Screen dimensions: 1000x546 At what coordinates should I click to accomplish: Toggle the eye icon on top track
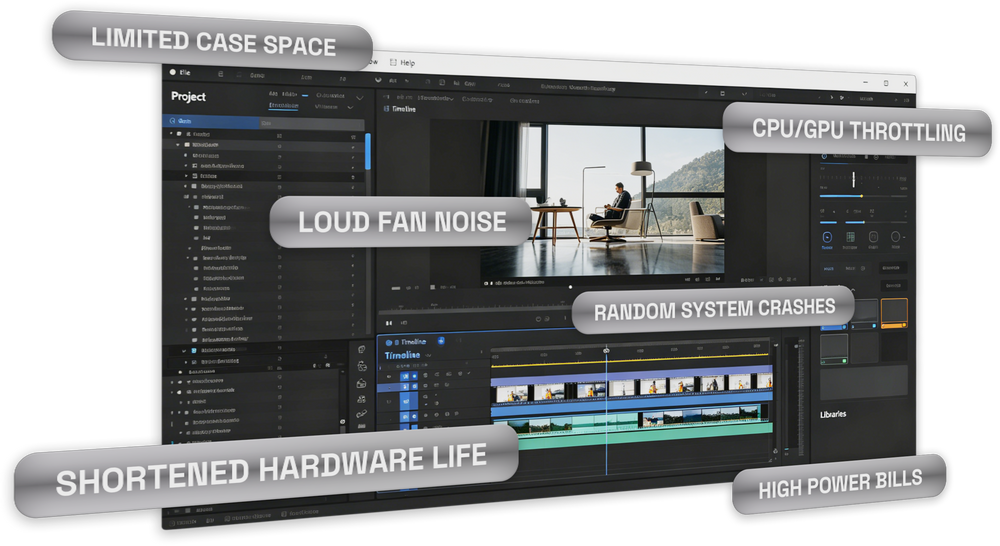tap(390, 376)
